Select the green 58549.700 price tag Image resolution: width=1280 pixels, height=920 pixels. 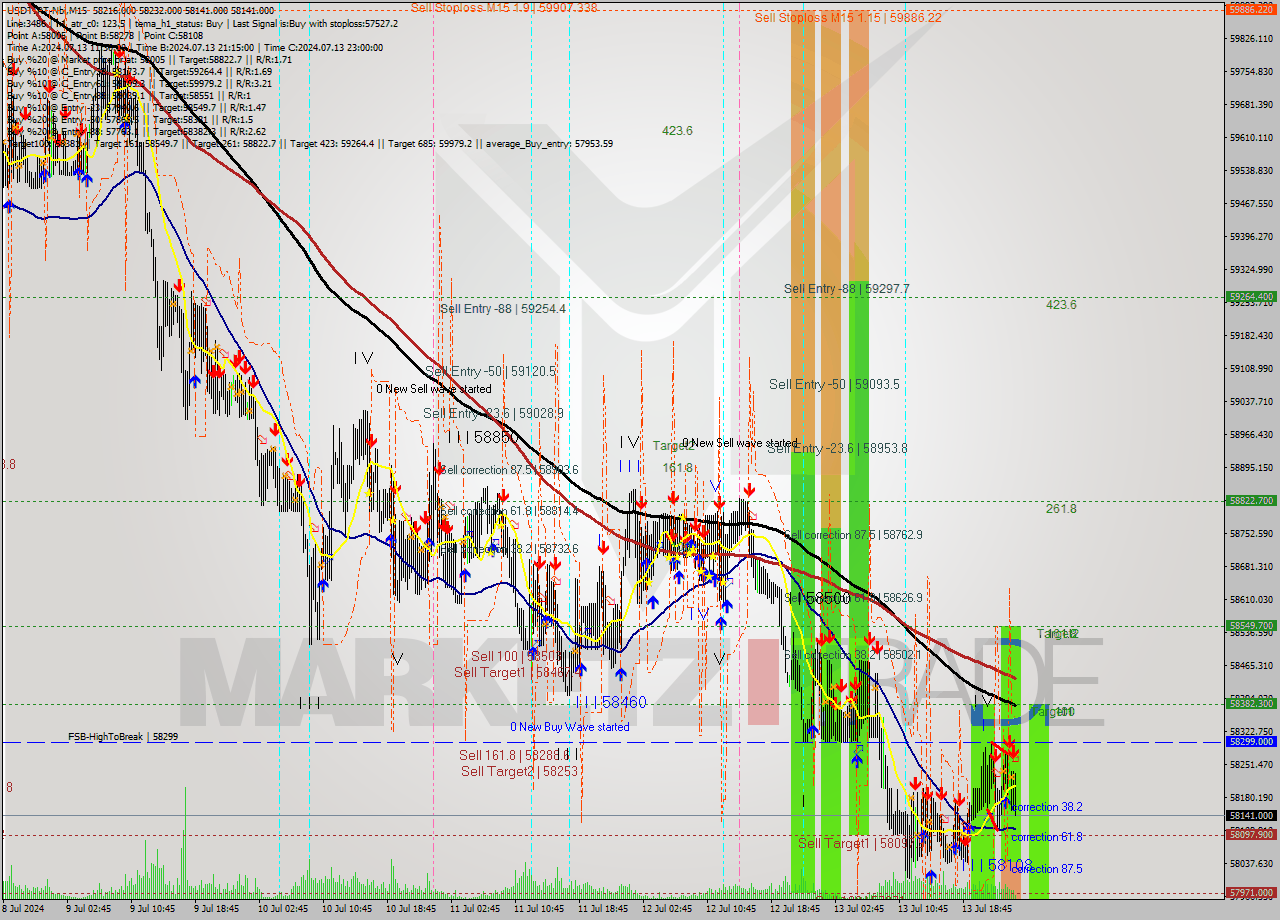pos(1251,625)
